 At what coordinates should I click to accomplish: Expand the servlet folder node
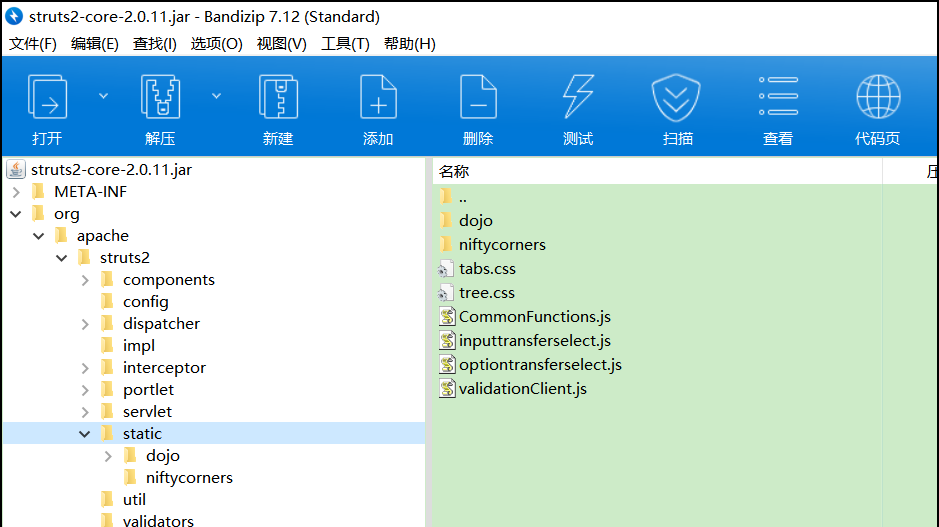click(x=85, y=412)
